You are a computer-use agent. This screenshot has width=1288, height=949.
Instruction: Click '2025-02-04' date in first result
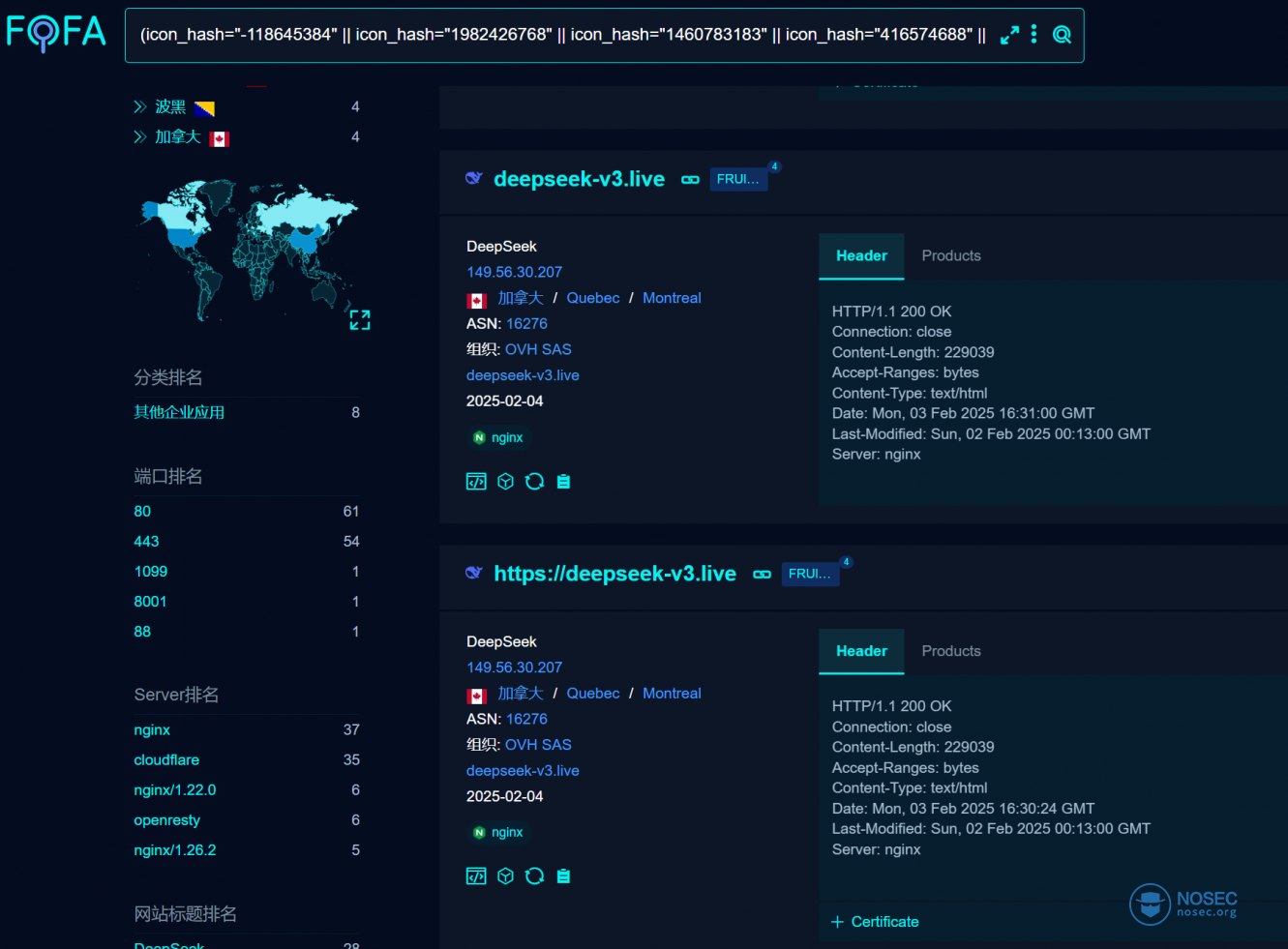coord(504,400)
